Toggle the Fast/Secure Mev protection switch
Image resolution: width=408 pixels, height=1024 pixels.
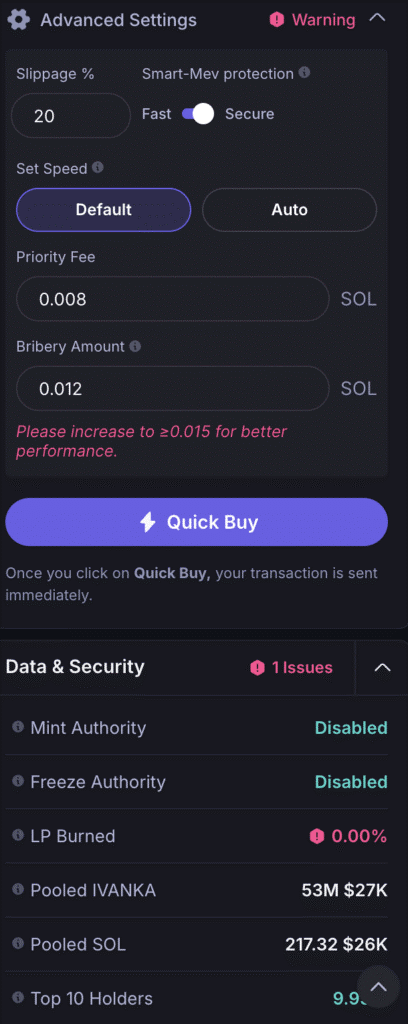tap(198, 114)
